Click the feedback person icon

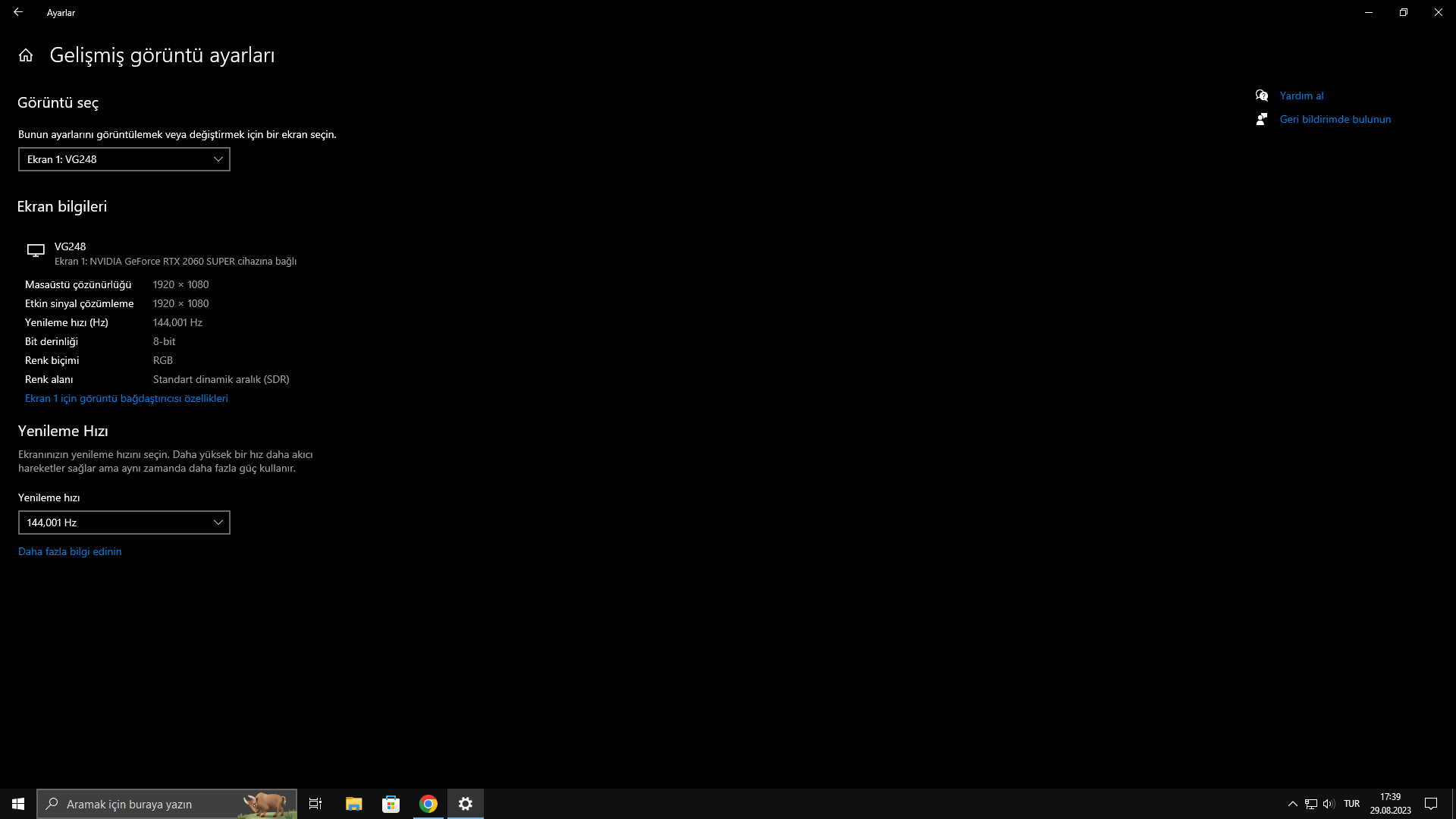(x=1262, y=119)
